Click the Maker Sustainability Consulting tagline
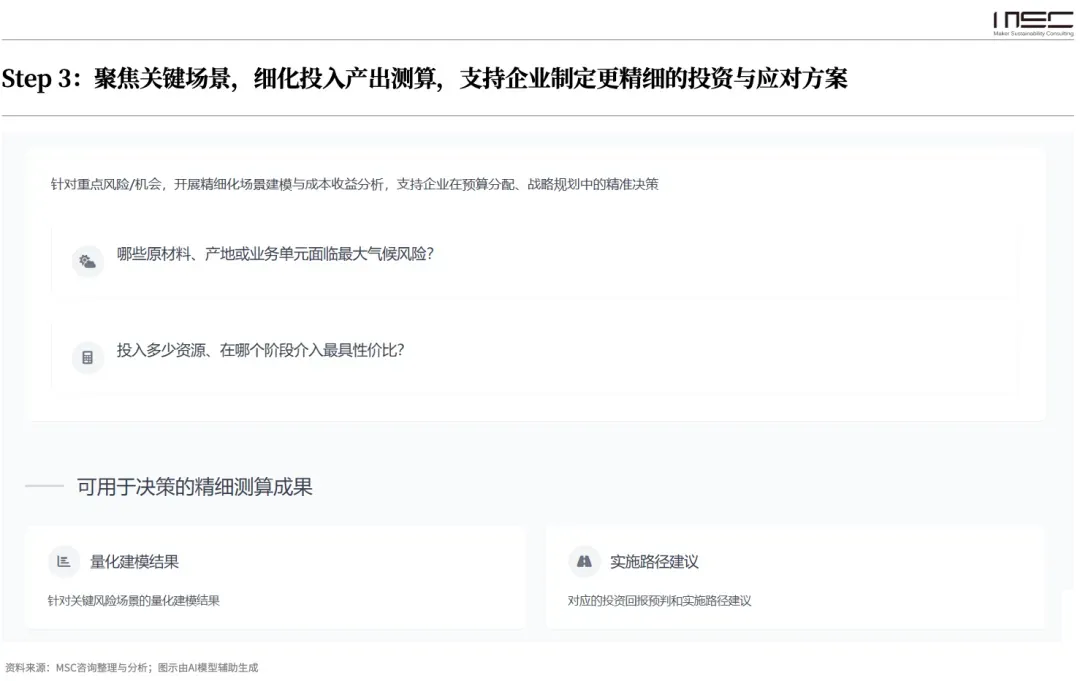This screenshot has width=1080, height=681. pos(1032,34)
